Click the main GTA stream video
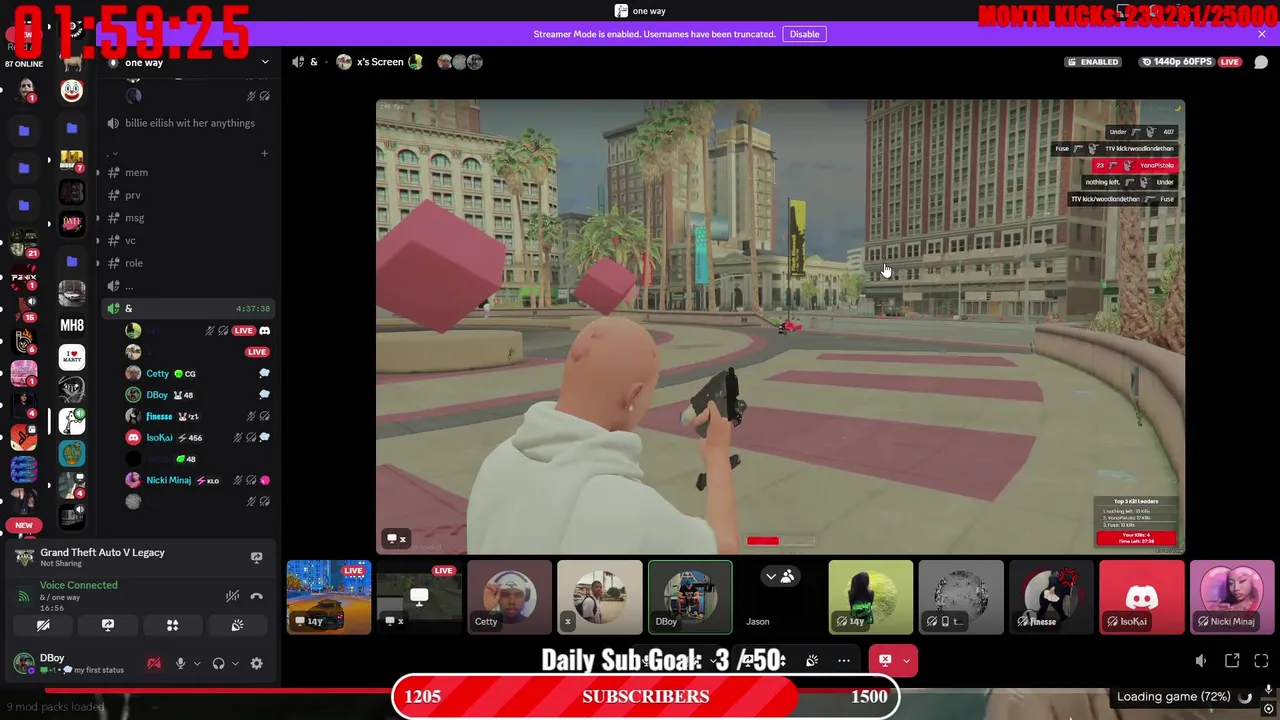Image resolution: width=1280 pixels, height=720 pixels. click(x=780, y=327)
